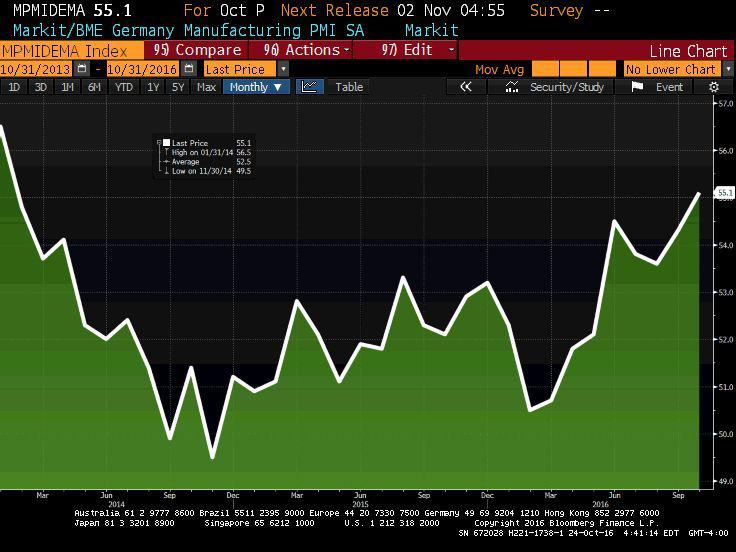Screen dimensions: 736x552
Task: Click the start date field 10/31/2013
Action: tap(44, 69)
